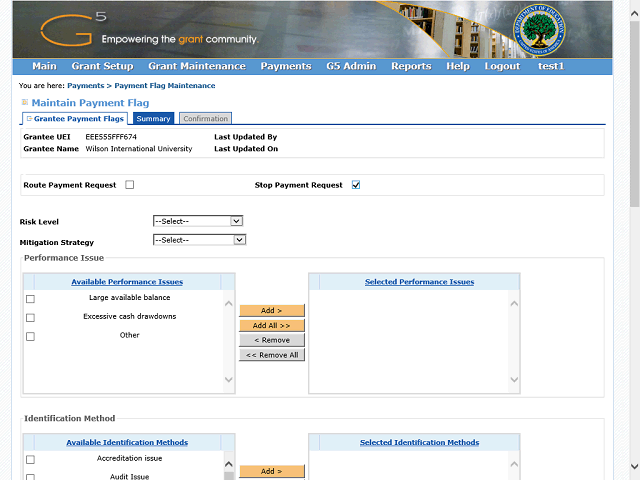The width and height of the screenshot is (640, 480).
Task: Click the Department of Education seal
Action: pos(542,32)
